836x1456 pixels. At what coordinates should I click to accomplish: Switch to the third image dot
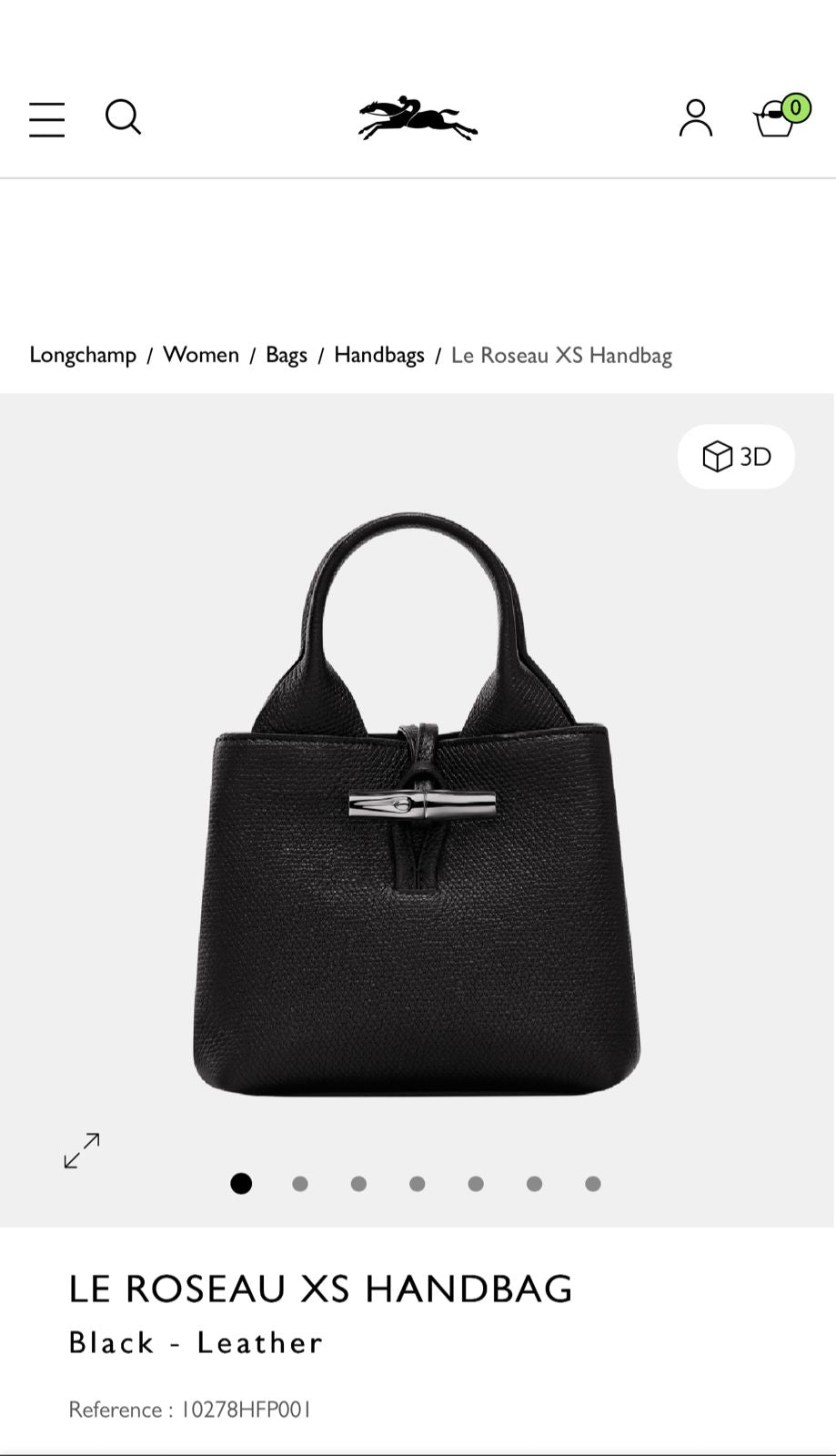358,1184
